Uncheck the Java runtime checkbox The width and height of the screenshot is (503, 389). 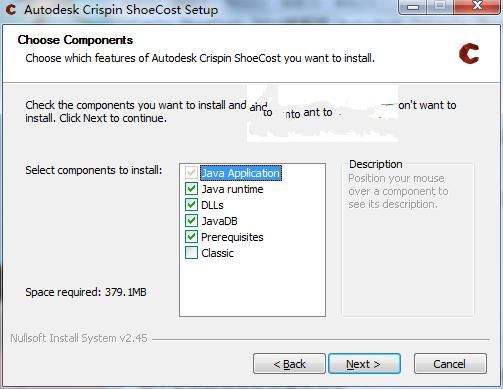[191, 189]
